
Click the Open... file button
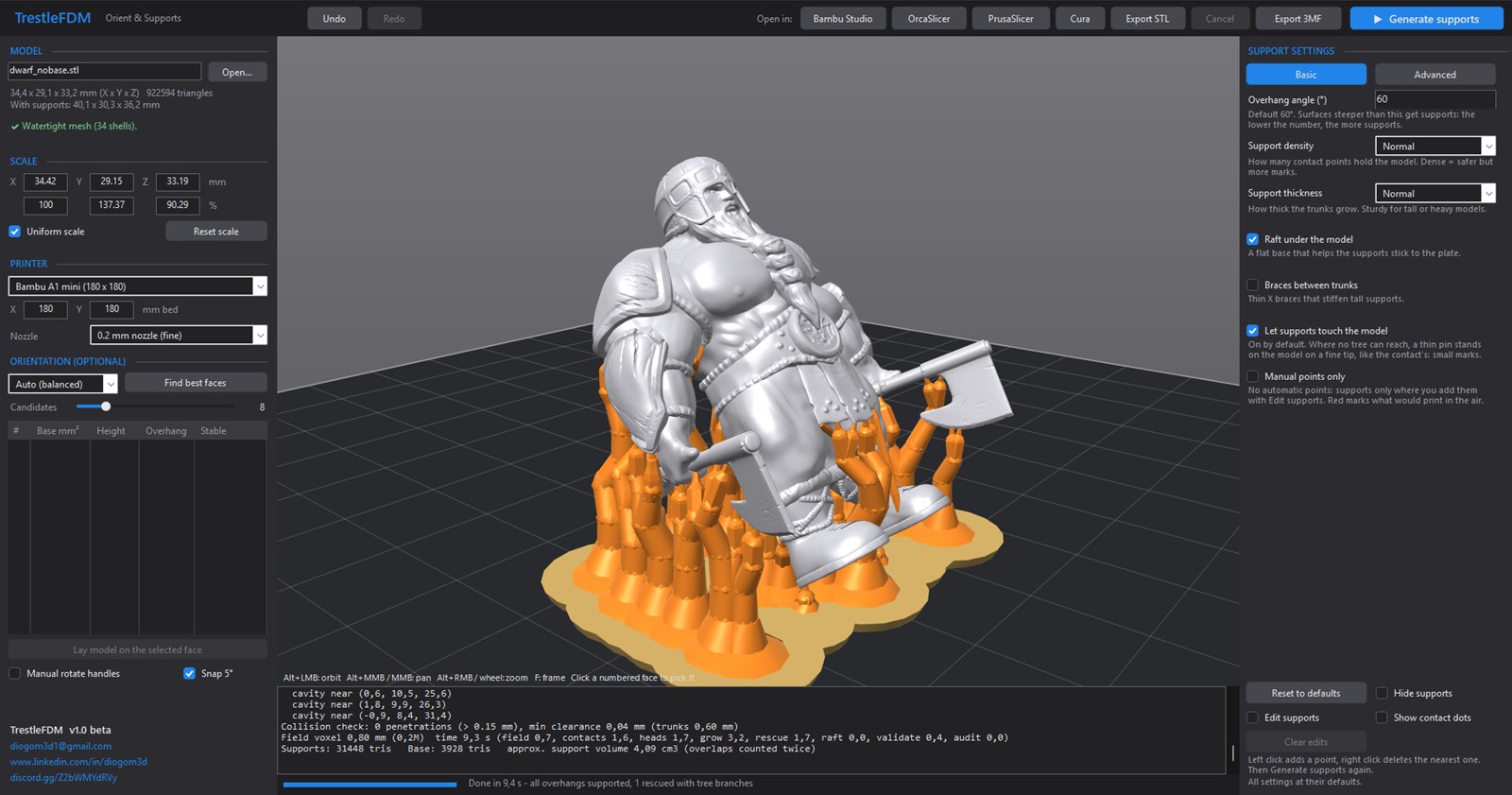coord(237,72)
